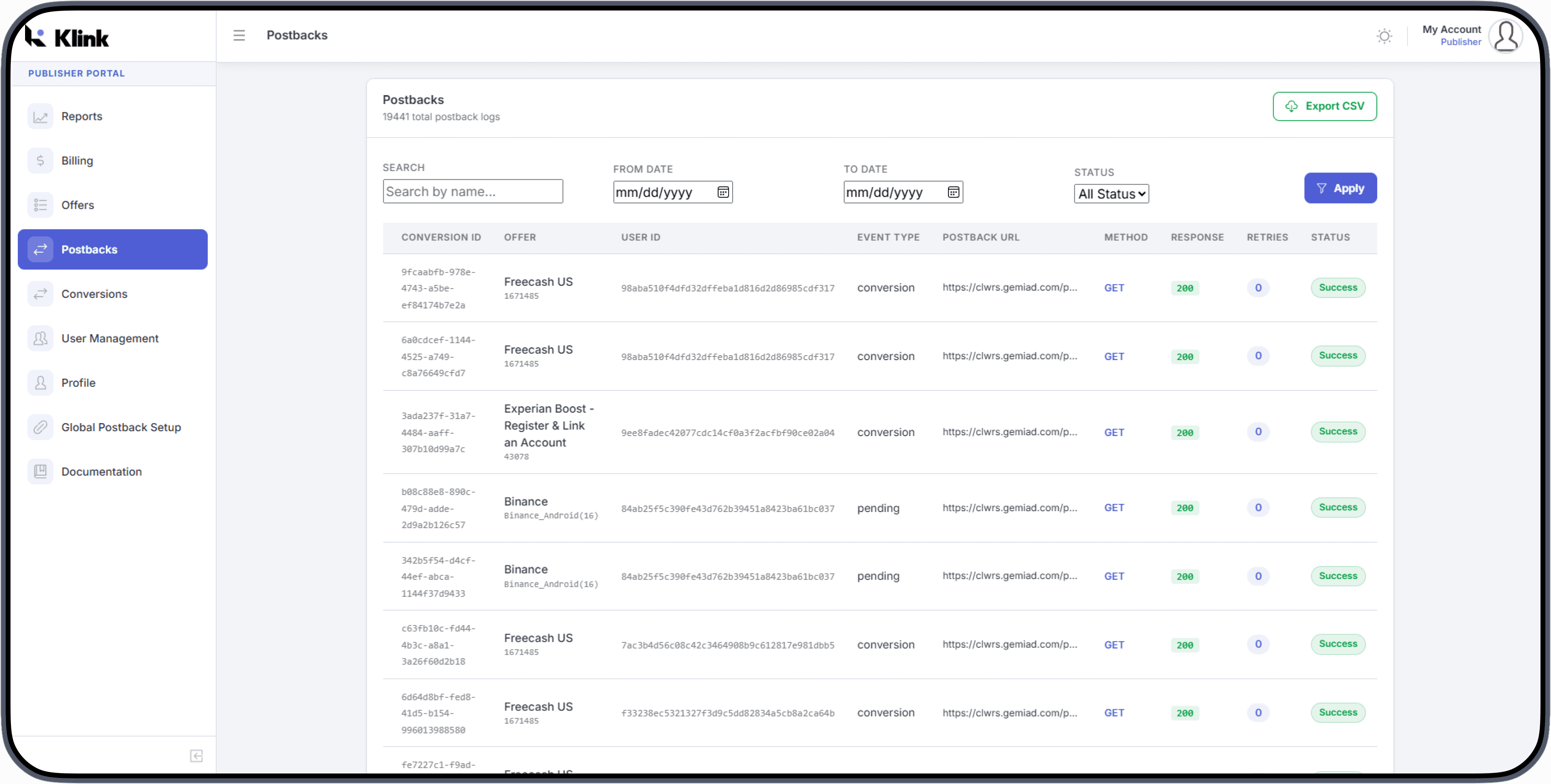Open the user avatar account menu
This screenshot has width=1551, height=784.
[1505, 36]
